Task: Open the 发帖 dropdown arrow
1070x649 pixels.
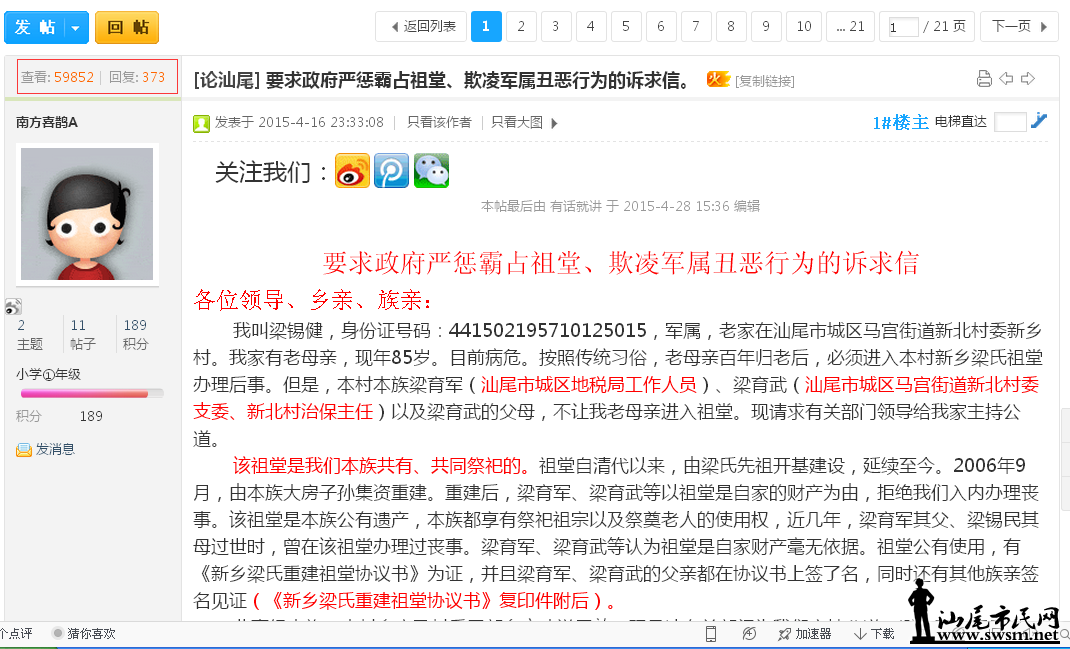Action: (76, 28)
